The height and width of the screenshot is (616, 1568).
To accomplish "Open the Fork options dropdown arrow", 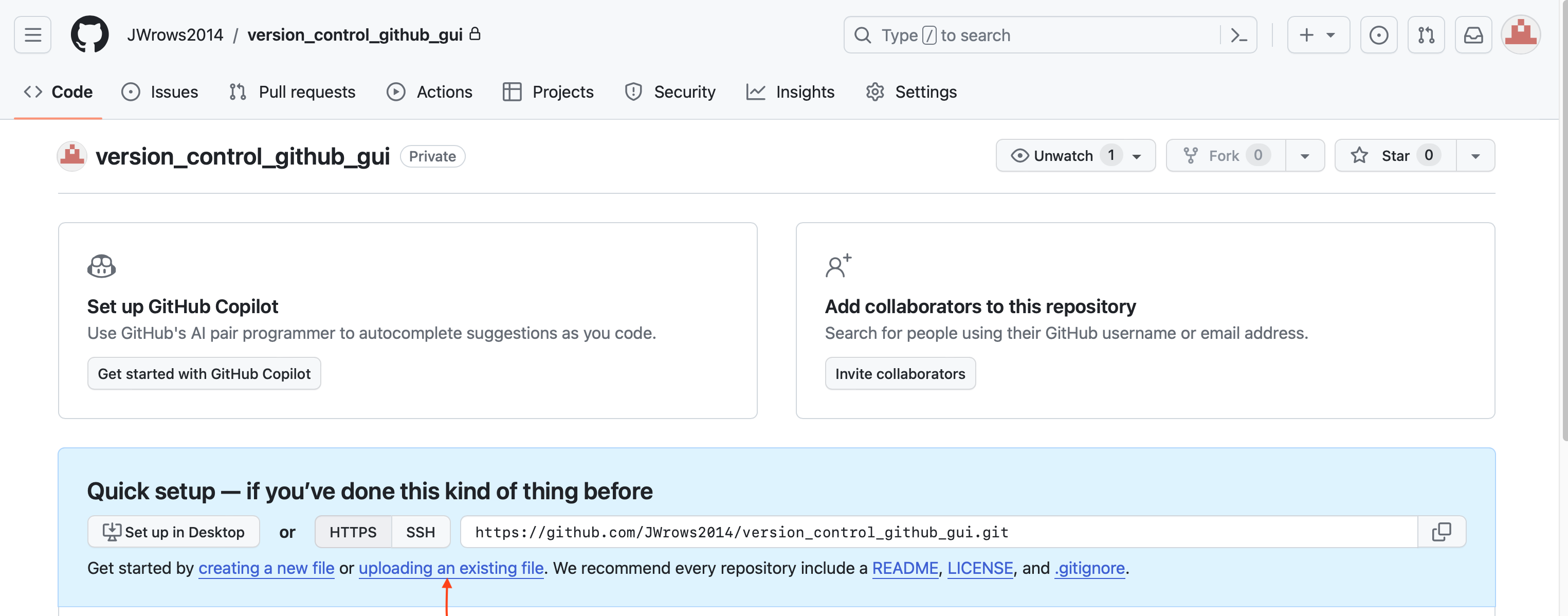I will click(x=1304, y=156).
